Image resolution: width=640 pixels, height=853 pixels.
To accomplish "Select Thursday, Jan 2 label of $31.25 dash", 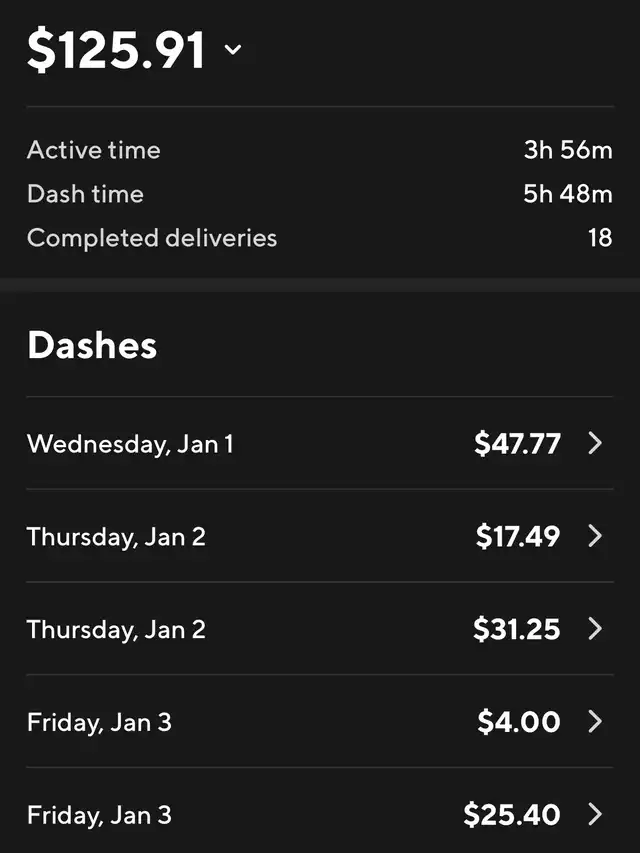I will 116,629.
